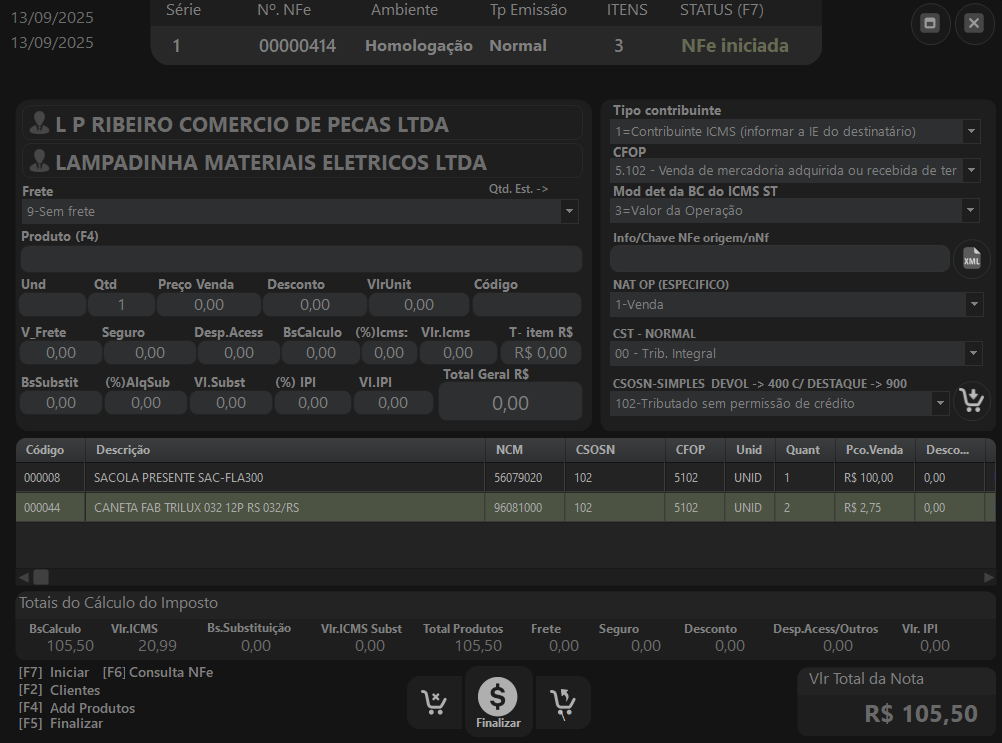Open the CSOSN-SIMPLES dropdown
Screen dimensions: 1002x743
click(939, 404)
